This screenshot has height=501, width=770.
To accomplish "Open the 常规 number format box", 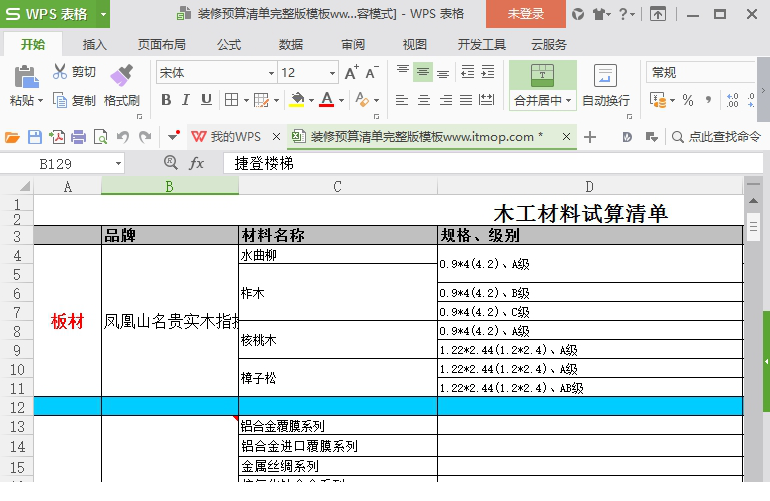I will [700, 73].
